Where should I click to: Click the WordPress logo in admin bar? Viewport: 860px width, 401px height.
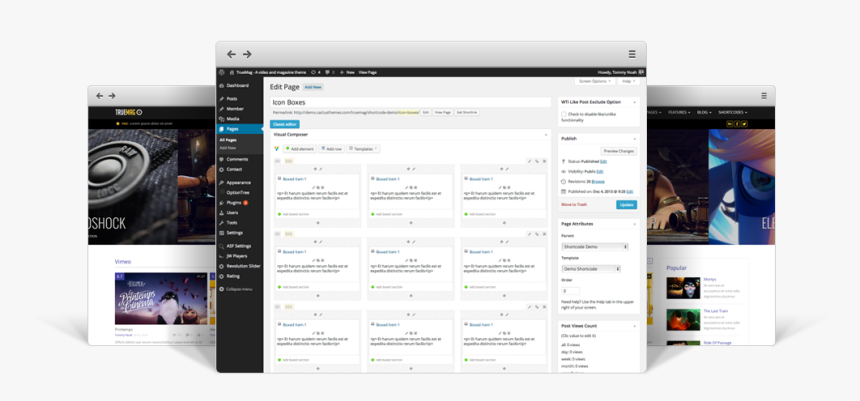pos(222,72)
